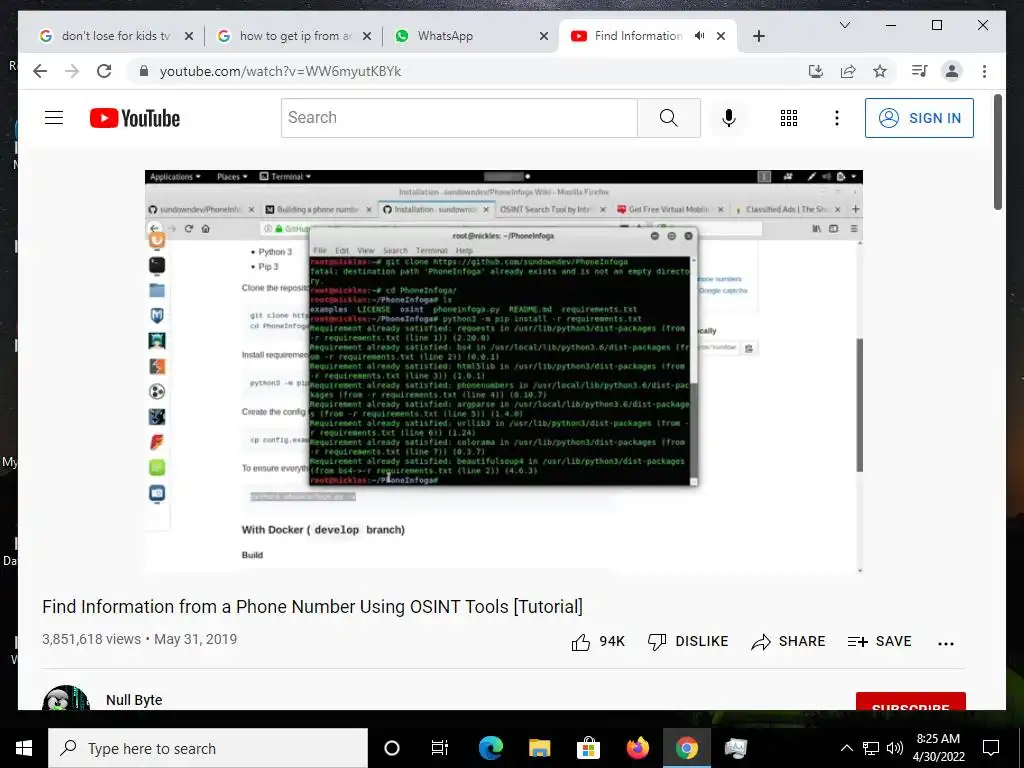Viewport: 1024px width, 768px height.
Task: Reload the page with refresh icon
Action: click(104, 71)
